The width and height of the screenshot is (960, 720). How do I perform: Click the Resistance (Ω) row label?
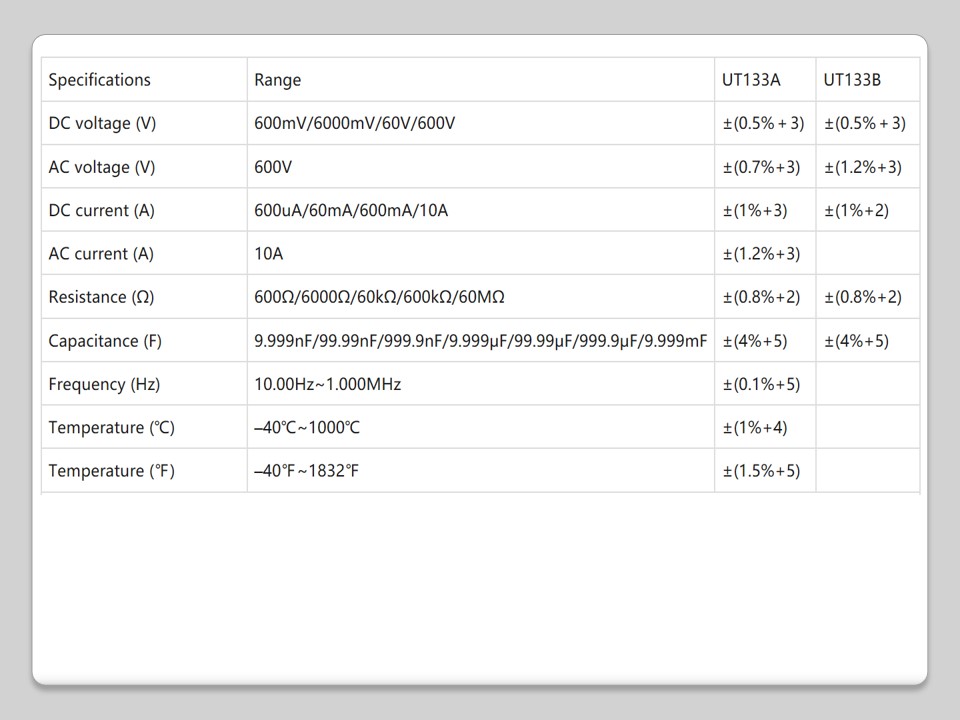point(101,297)
